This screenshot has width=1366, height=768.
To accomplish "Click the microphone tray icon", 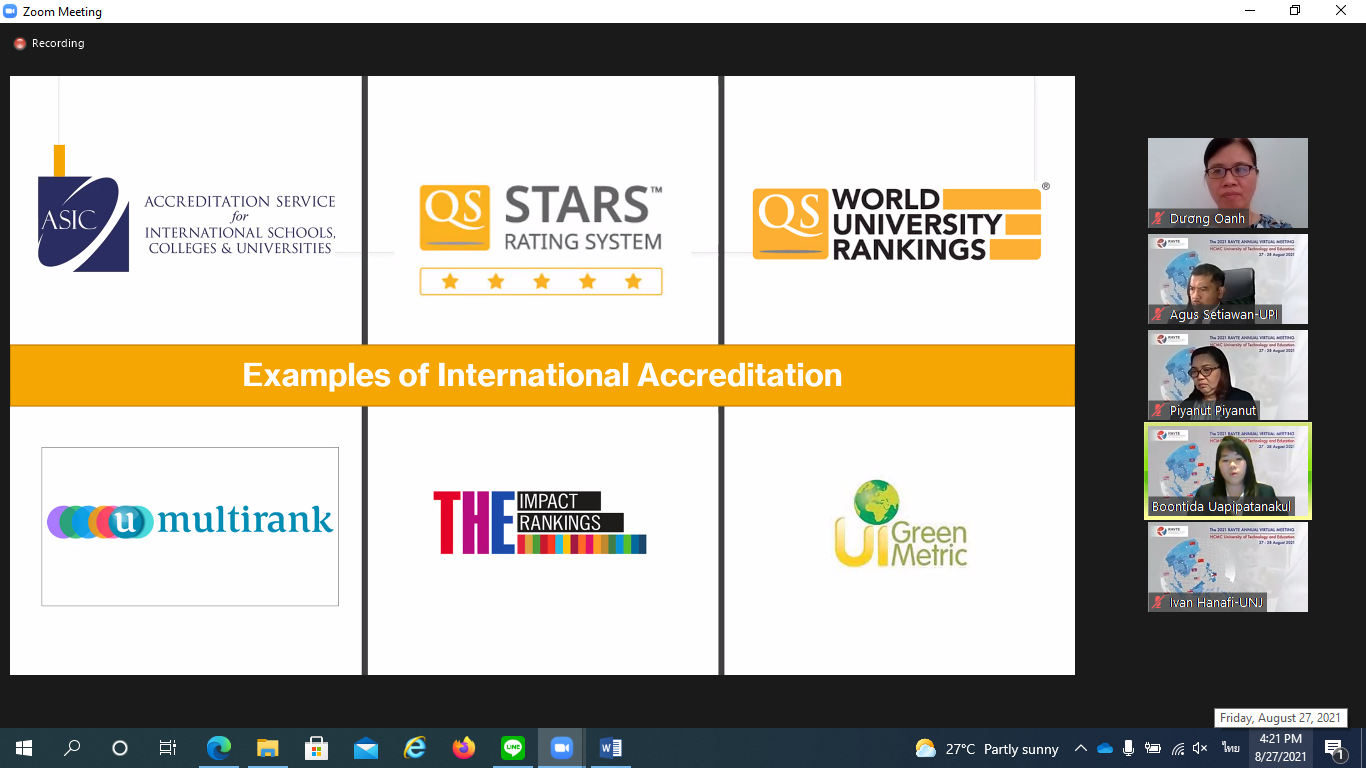I will tap(1129, 748).
